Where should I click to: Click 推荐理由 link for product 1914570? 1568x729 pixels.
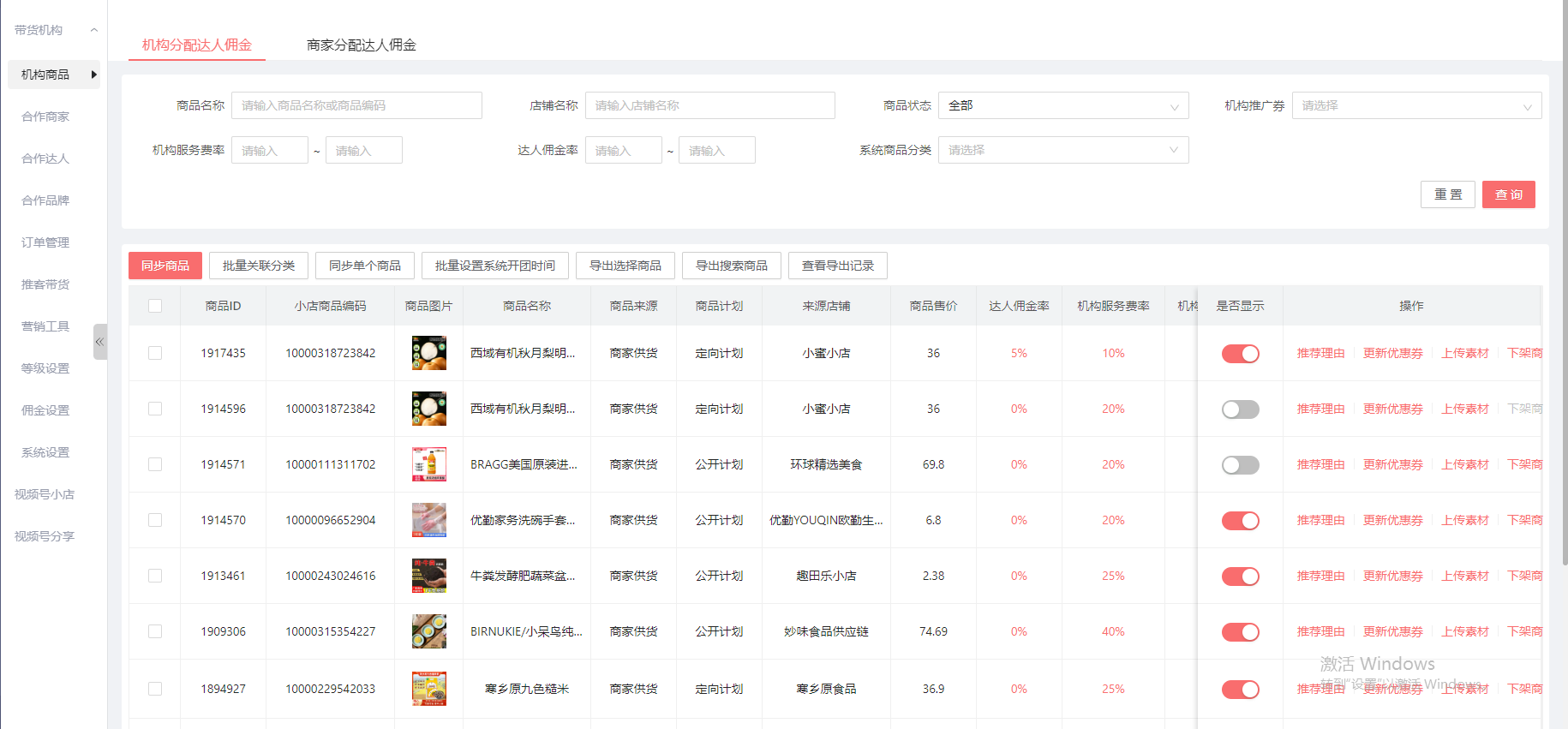[x=1320, y=520]
